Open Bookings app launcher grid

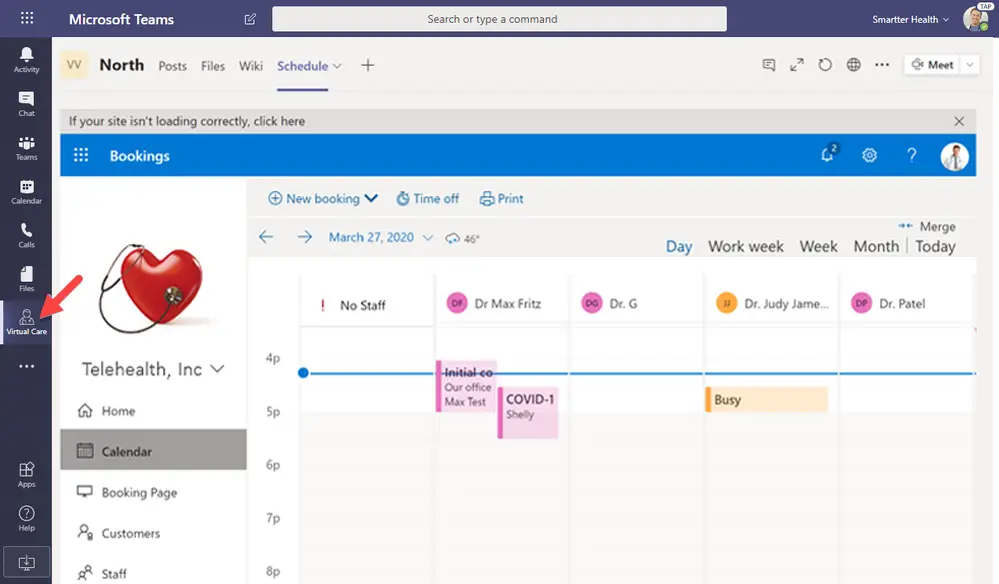pos(81,155)
